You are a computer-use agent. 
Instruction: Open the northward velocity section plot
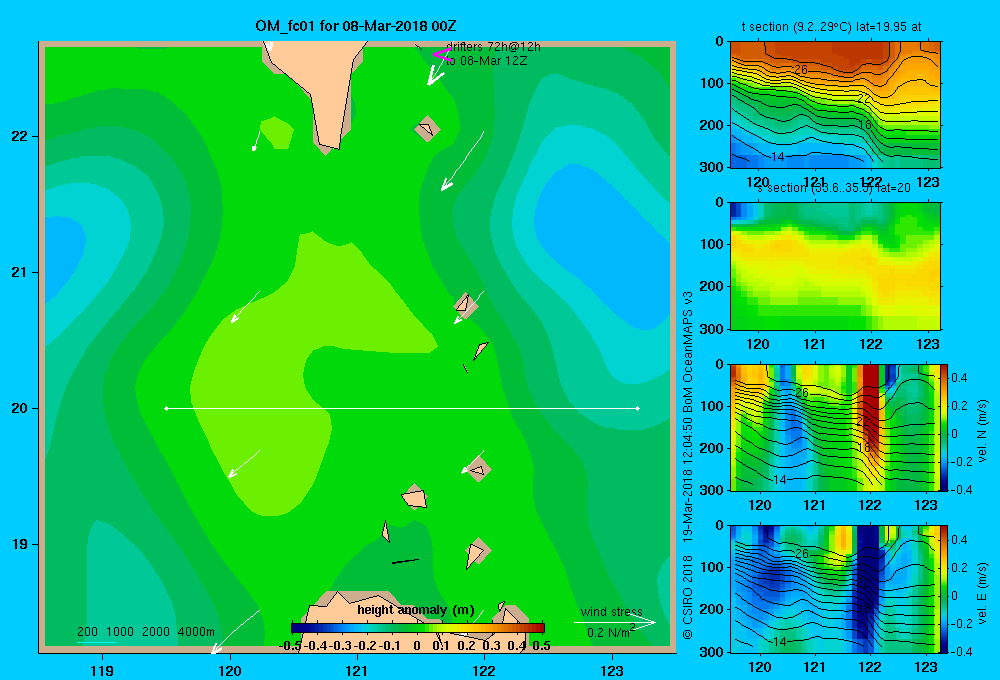[835, 427]
